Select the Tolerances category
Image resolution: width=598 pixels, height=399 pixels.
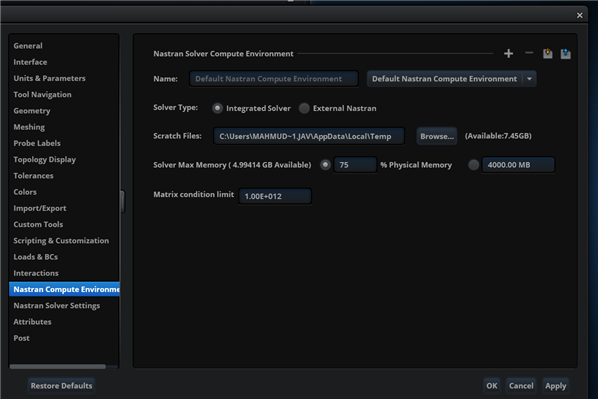coord(33,176)
